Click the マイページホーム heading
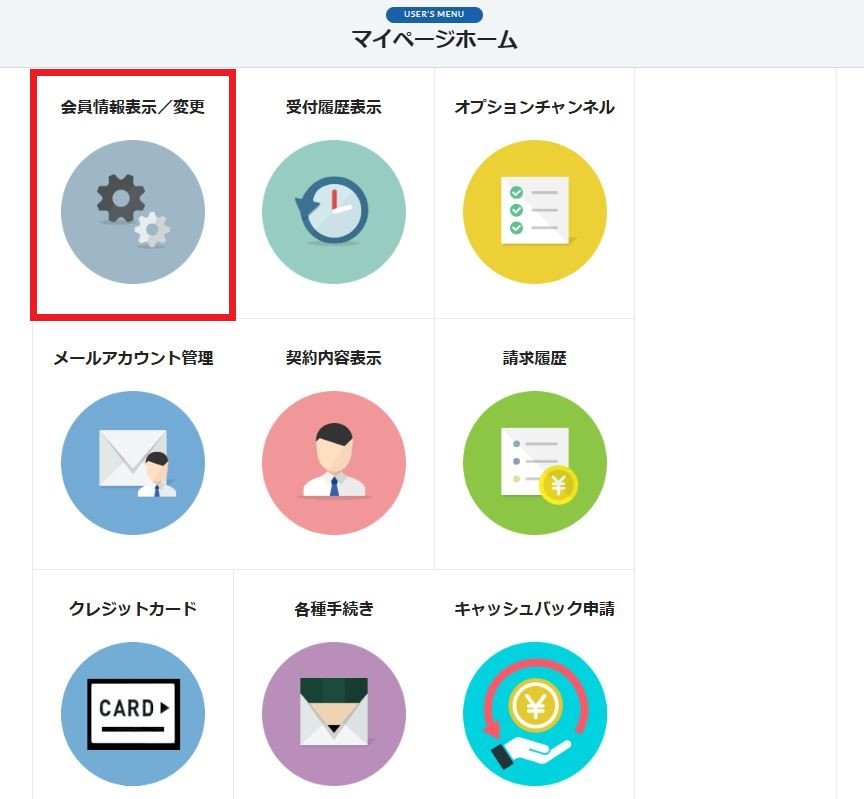 pyautogui.click(x=434, y=40)
